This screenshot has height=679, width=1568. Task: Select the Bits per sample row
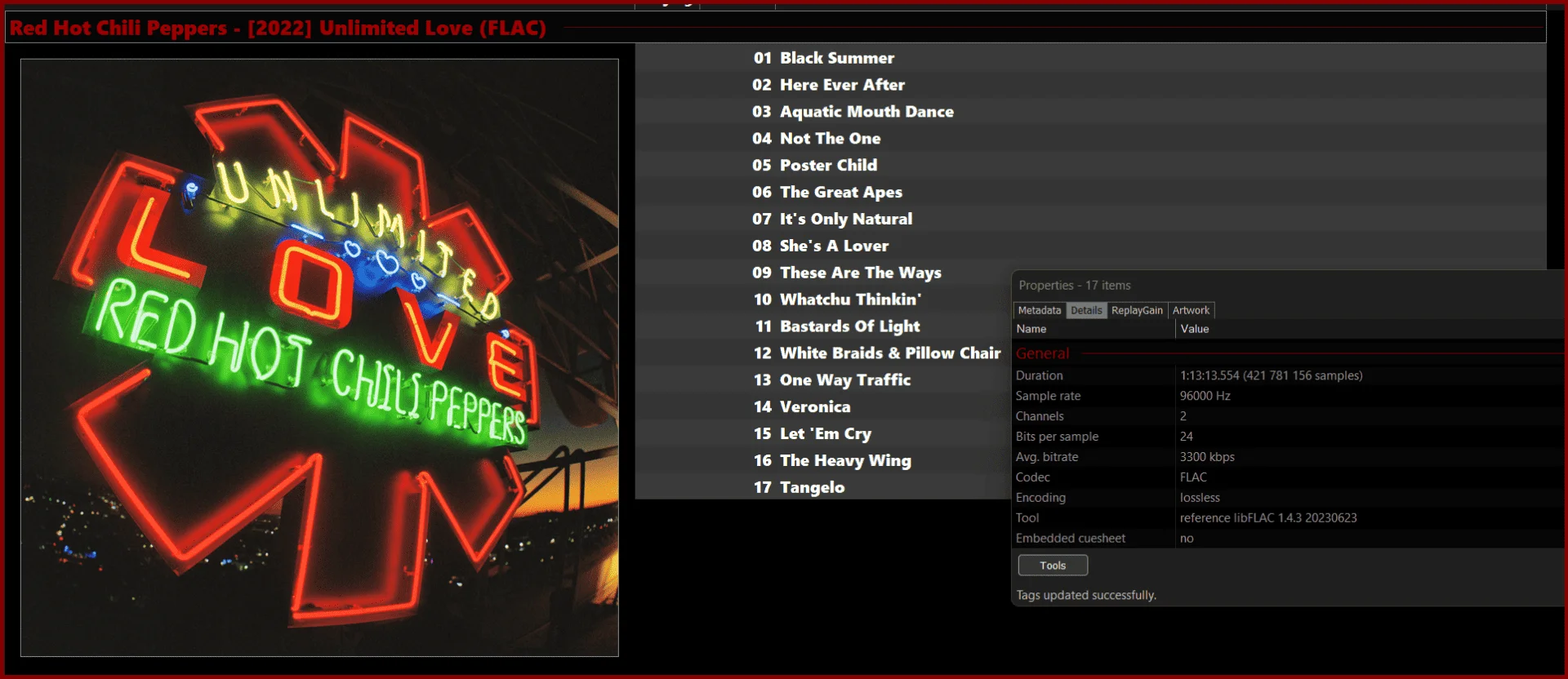click(1288, 437)
